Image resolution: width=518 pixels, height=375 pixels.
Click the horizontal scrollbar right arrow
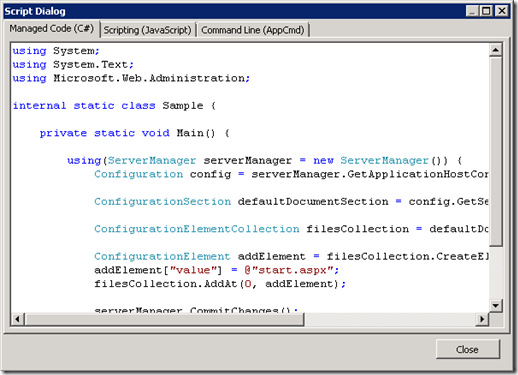click(482, 319)
